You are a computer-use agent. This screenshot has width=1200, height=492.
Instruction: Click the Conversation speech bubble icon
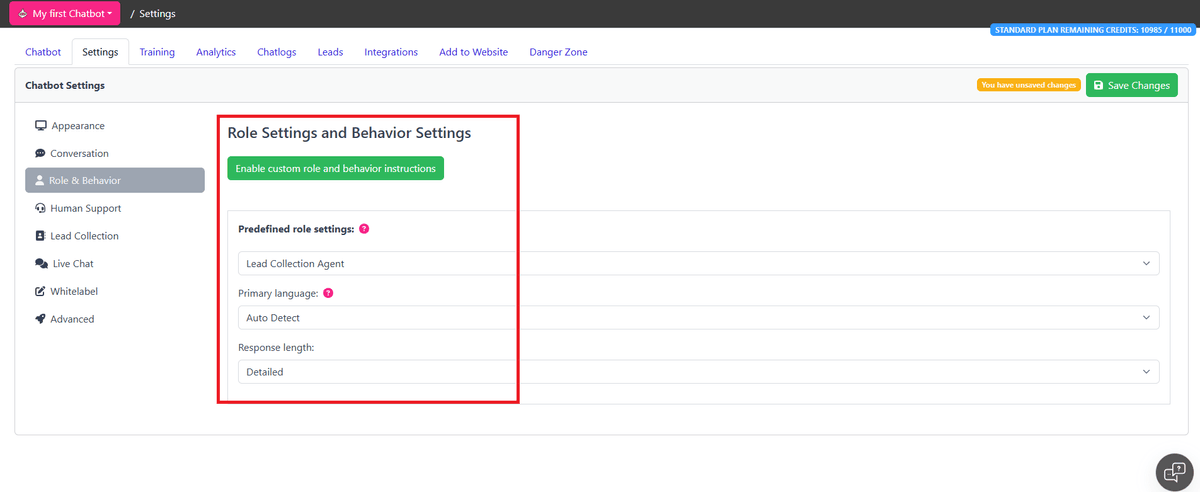(x=40, y=154)
